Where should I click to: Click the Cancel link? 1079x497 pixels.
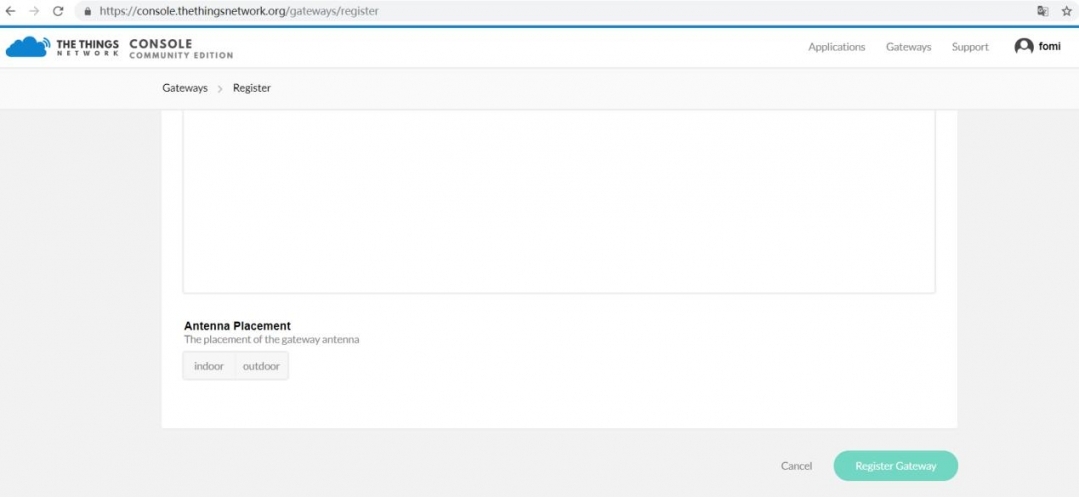(x=796, y=466)
